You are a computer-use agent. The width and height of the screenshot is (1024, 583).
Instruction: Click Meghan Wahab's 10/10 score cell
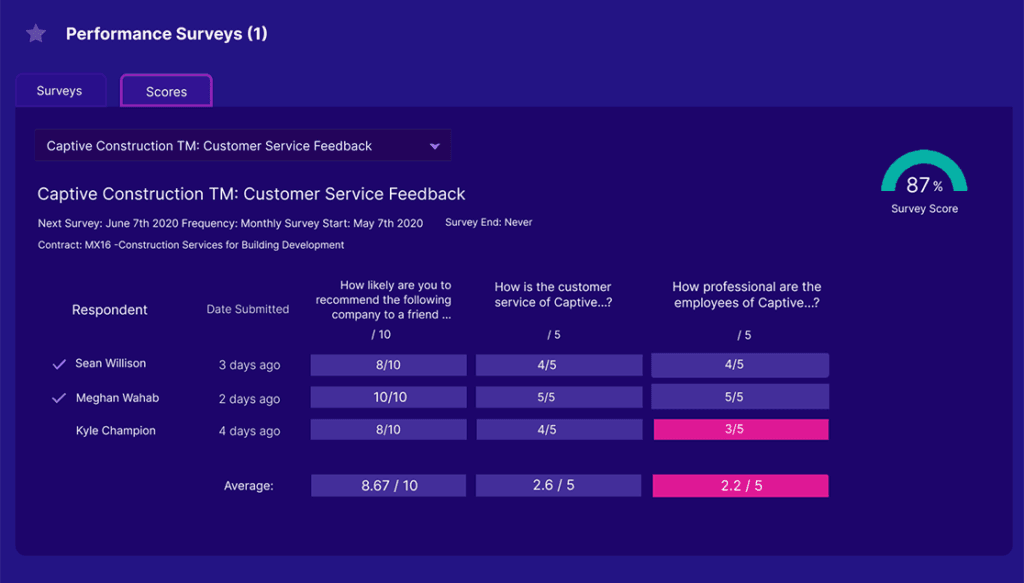point(388,398)
